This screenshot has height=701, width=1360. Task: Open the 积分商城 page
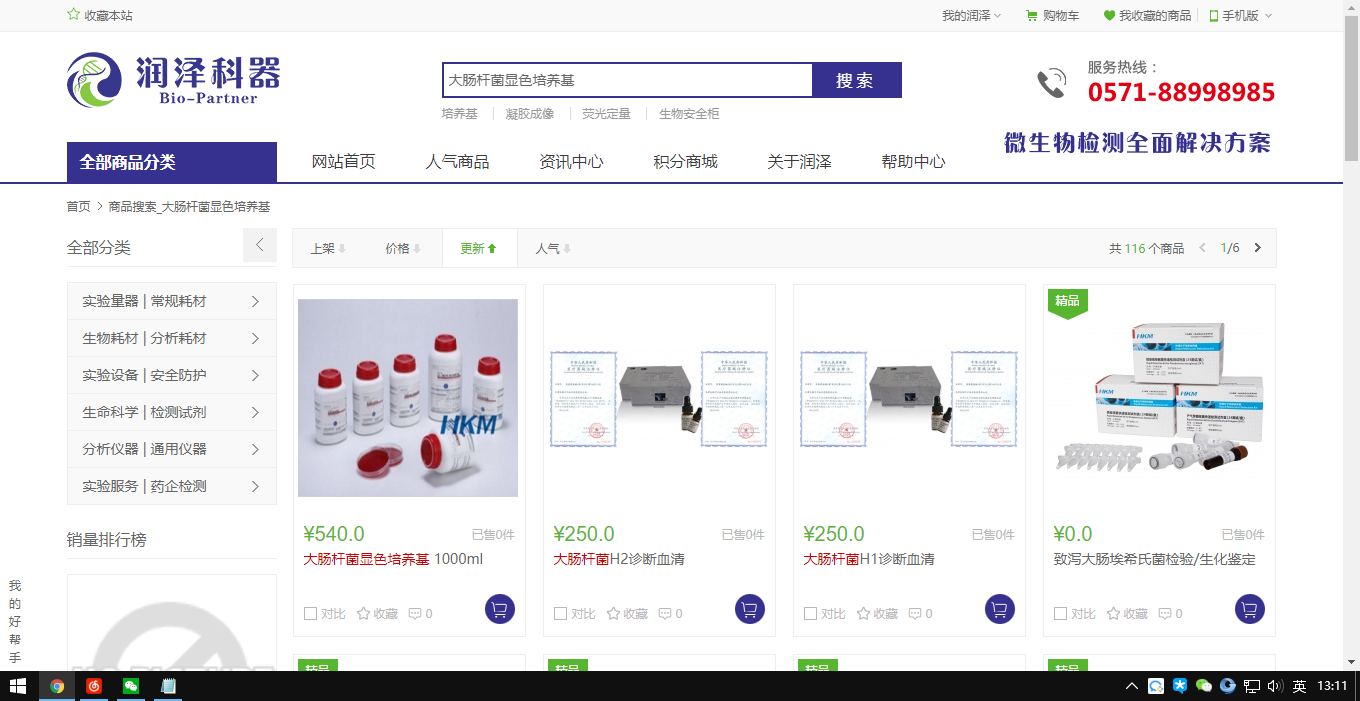point(686,162)
